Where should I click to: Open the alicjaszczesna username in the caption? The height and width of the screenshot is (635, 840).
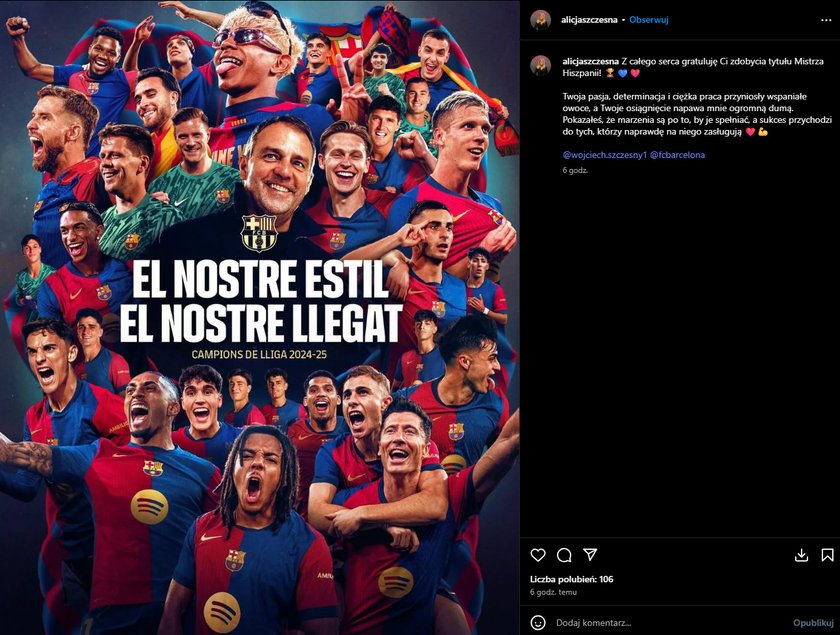click(x=591, y=62)
